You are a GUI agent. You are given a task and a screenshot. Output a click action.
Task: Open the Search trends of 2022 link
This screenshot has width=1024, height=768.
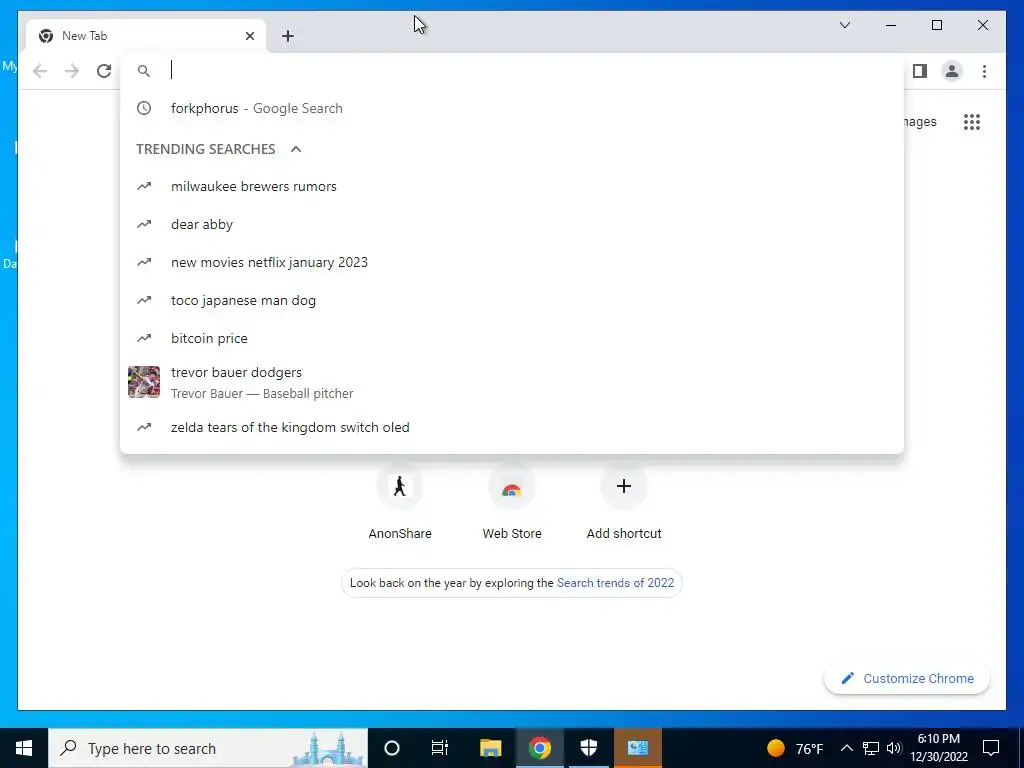tap(615, 583)
